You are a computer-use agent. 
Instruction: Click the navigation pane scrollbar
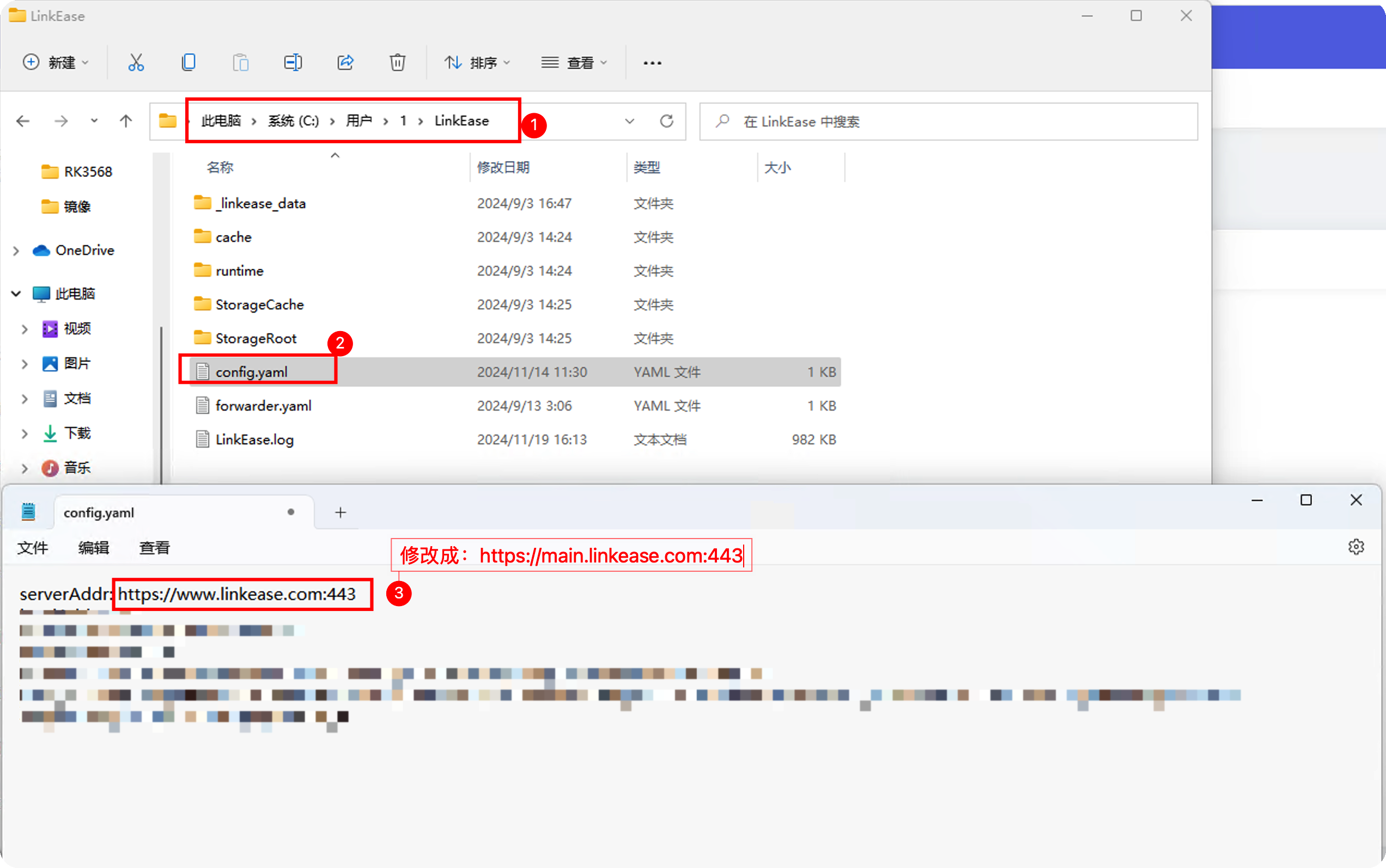click(161, 405)
